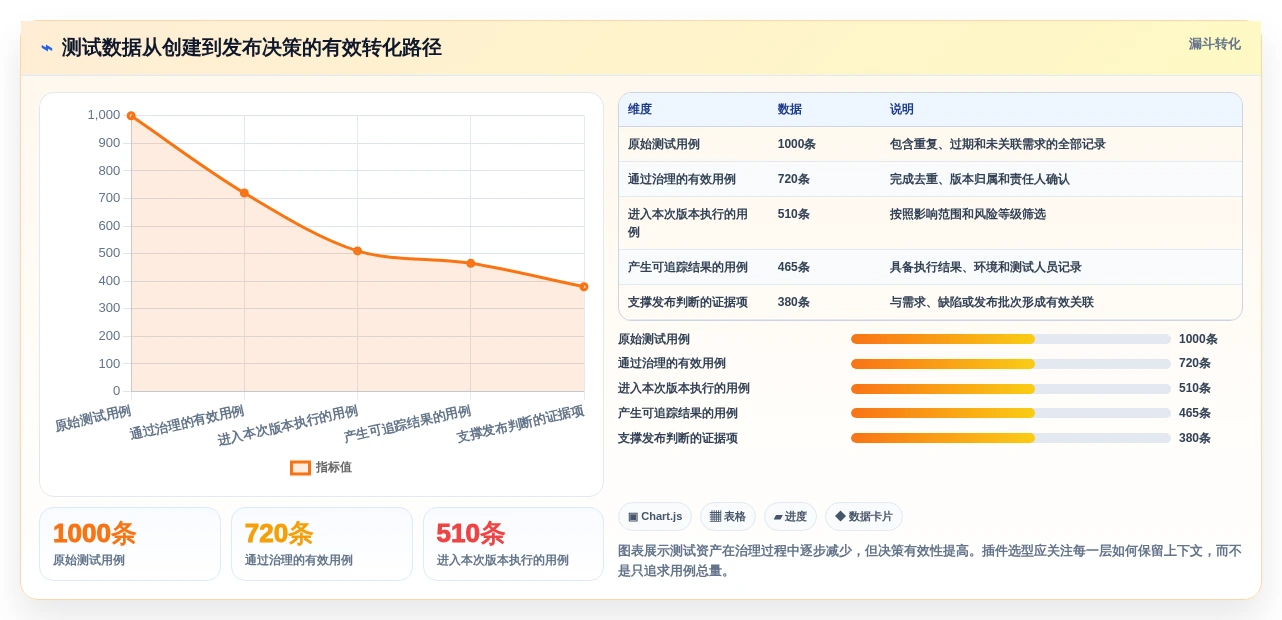Click the 产生可追踪结果的用例 progress bar
Image resolution: width=1282 pixels, height=620 pixels.
1011,413
